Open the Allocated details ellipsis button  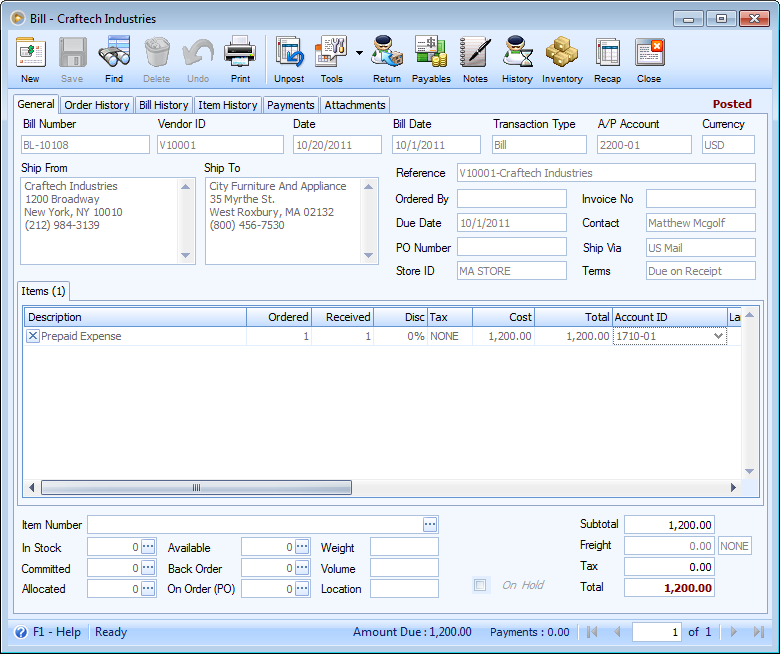coord(148,588)
